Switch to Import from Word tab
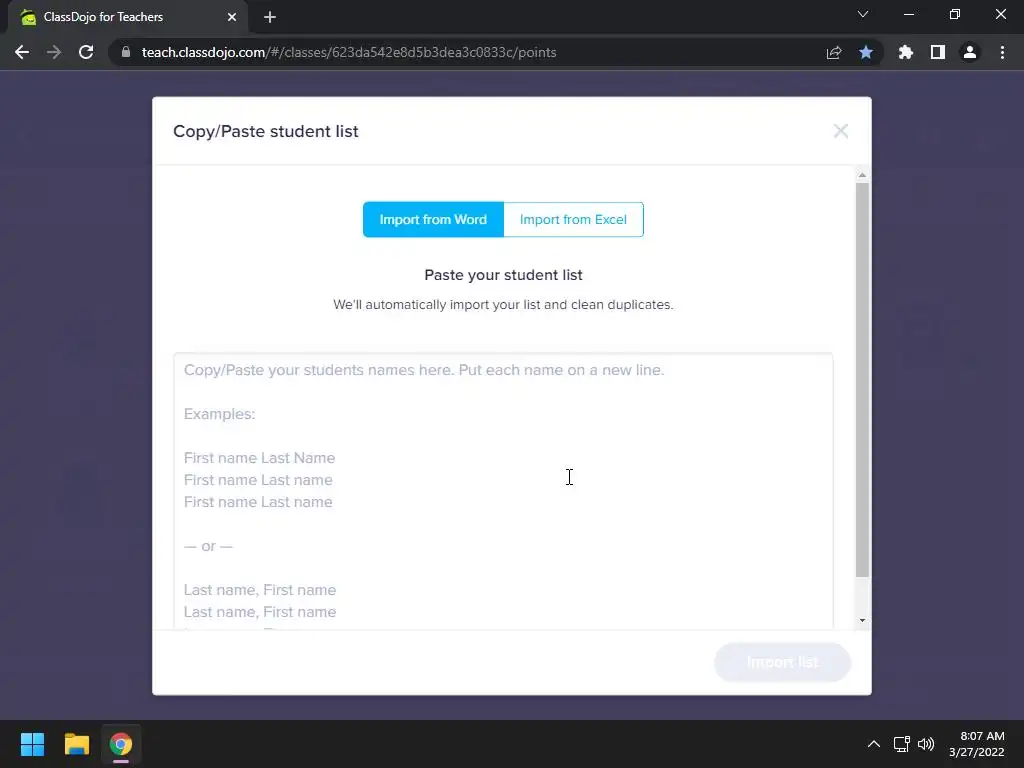 433,219
